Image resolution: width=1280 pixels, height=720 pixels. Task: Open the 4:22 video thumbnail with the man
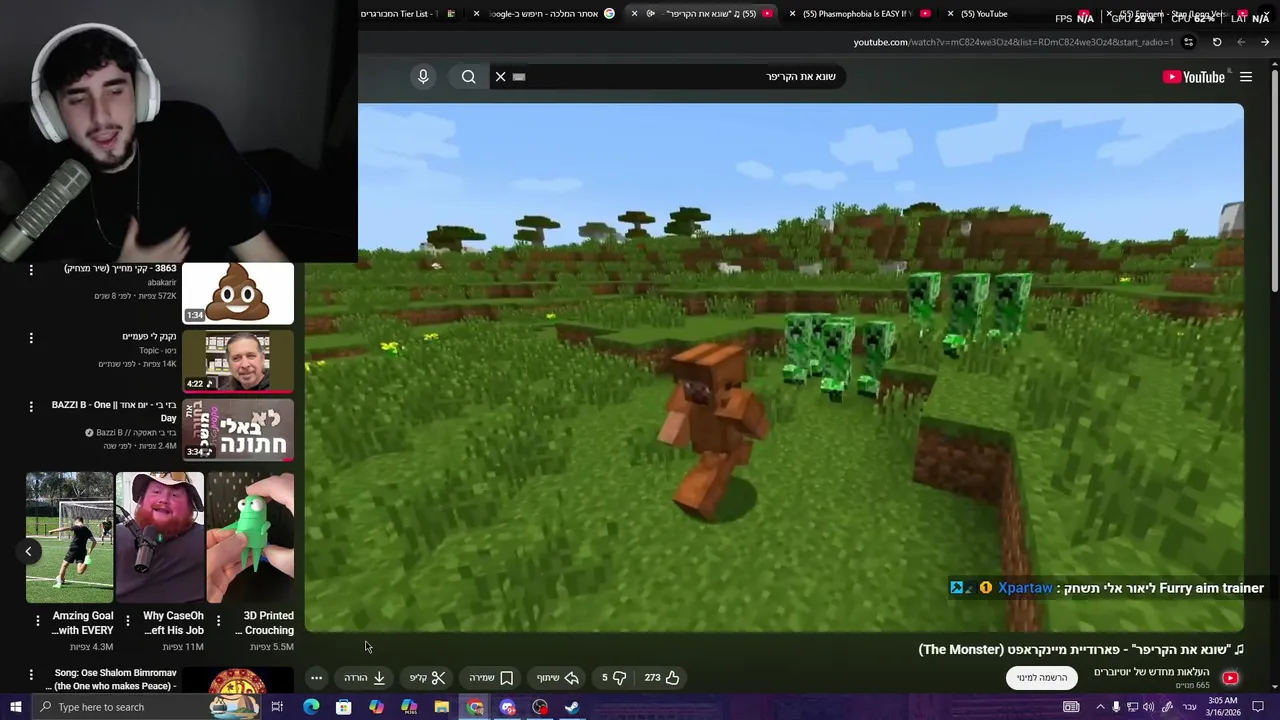tap(238, 362)
